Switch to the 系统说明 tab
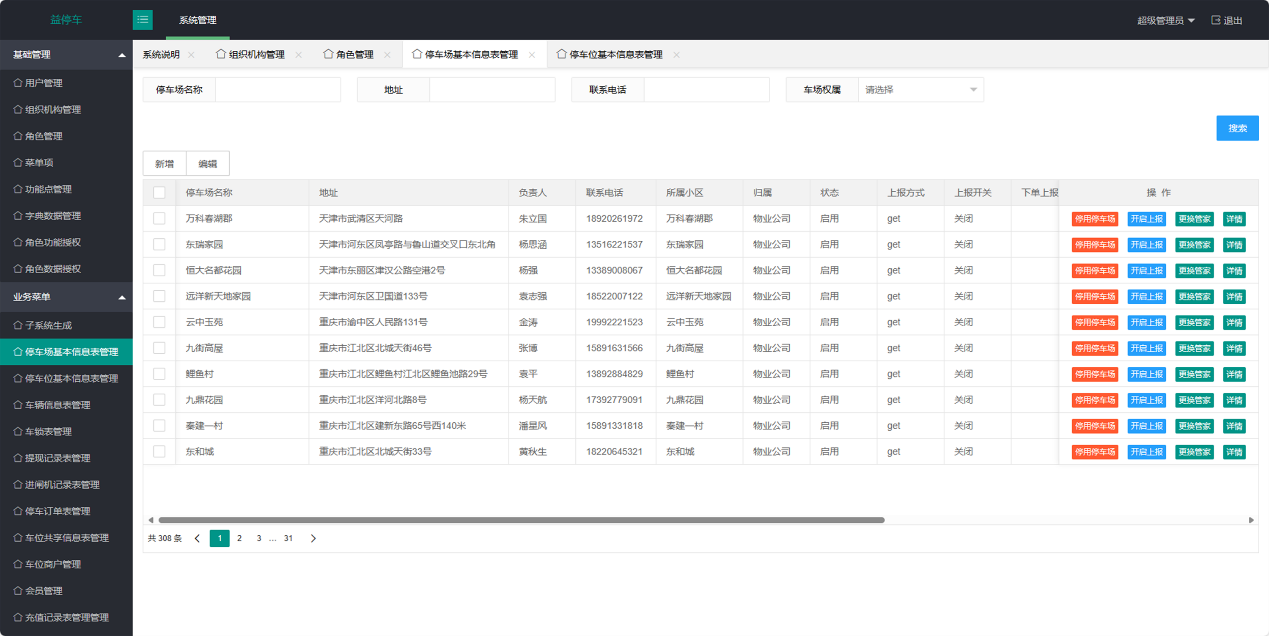 tap(161, 55)
